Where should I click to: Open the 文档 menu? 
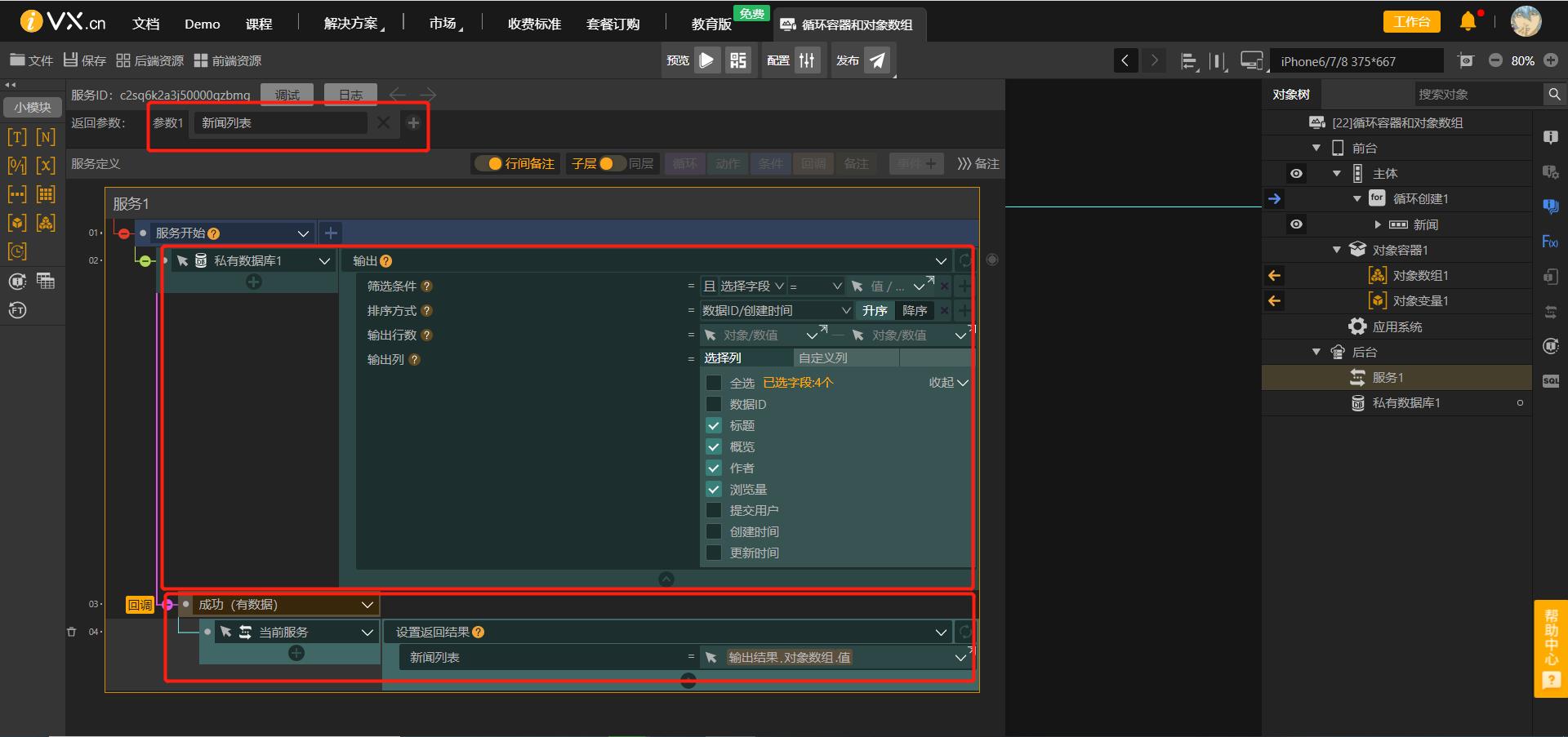pos(146,24)
